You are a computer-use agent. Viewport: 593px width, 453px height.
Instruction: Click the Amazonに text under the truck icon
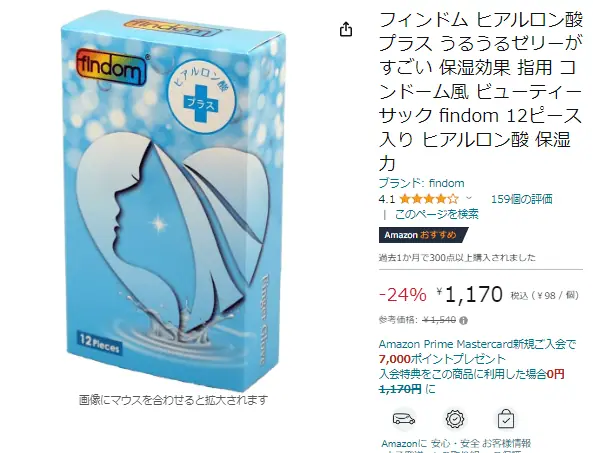pos(404,443)
